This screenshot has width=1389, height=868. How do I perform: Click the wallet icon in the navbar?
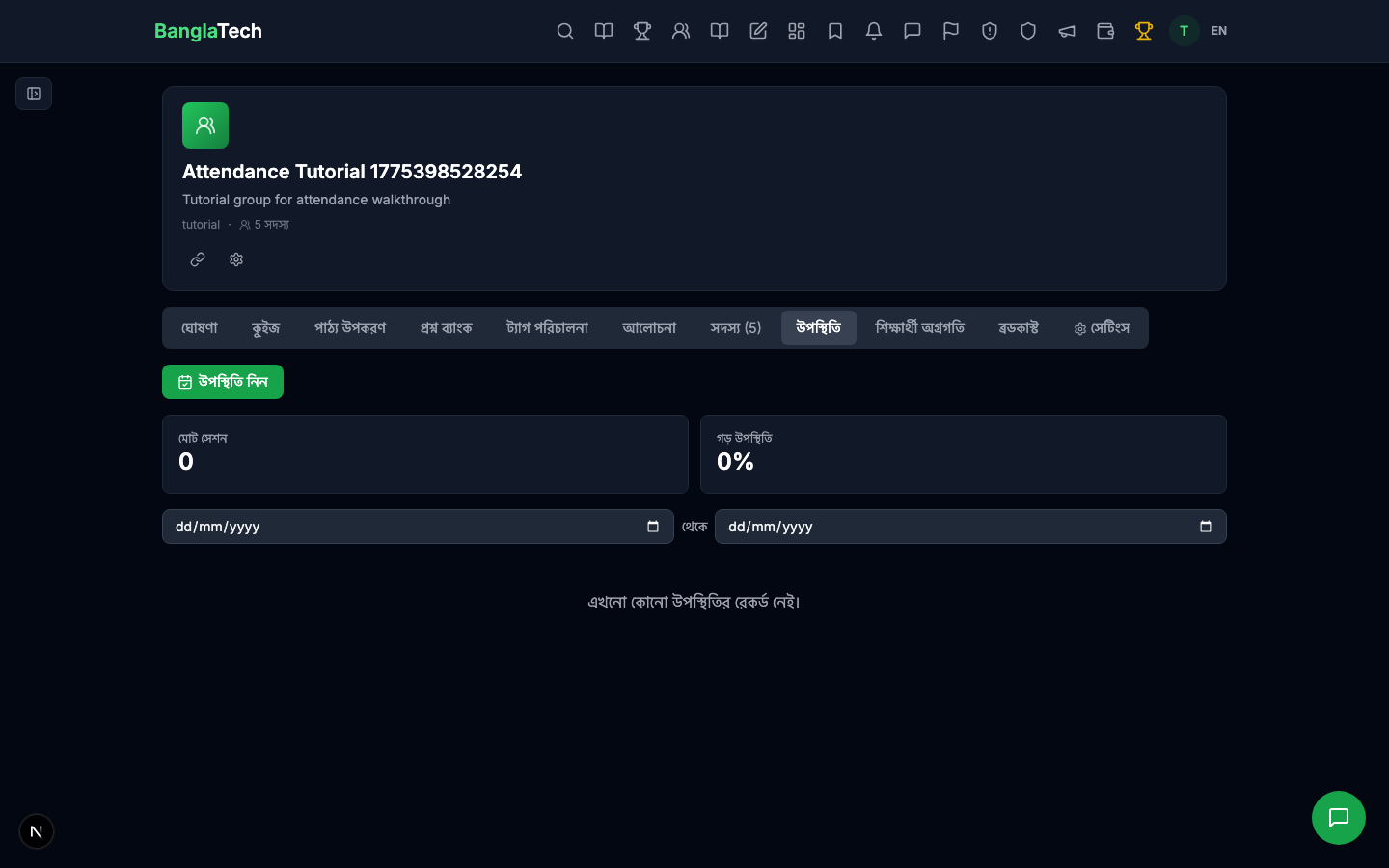coord(1105,31)
